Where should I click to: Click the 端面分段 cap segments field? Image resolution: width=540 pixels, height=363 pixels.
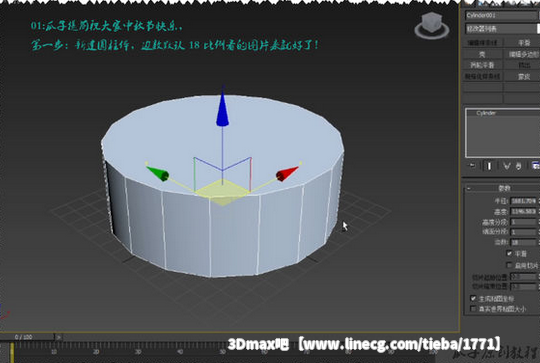tap(523, 232)
